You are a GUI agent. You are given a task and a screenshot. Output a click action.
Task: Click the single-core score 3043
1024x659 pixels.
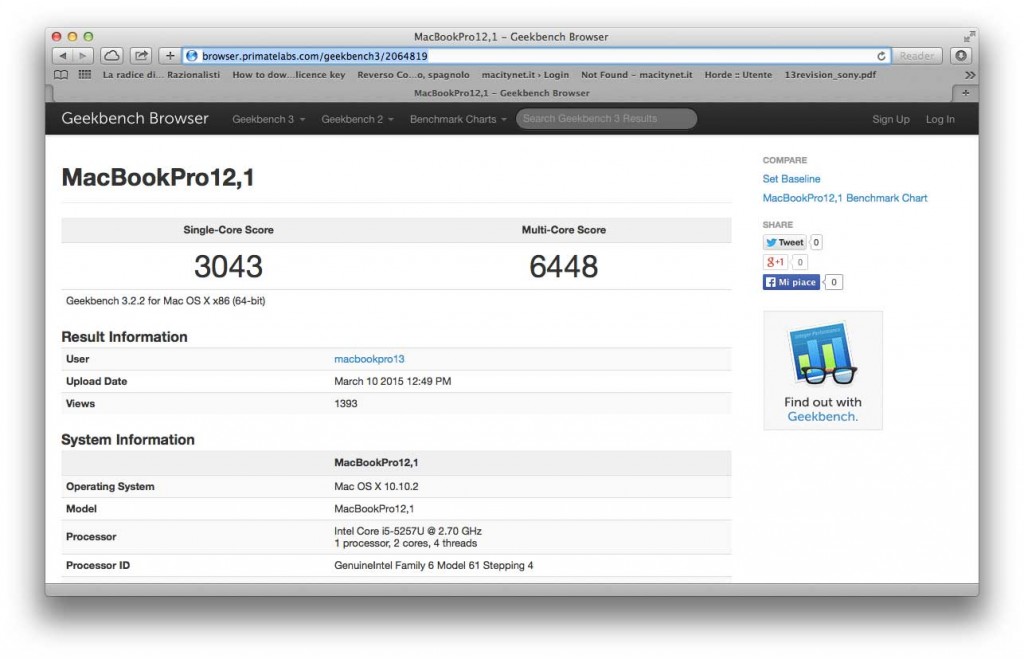pyautogui.click(x=228, y=266)
